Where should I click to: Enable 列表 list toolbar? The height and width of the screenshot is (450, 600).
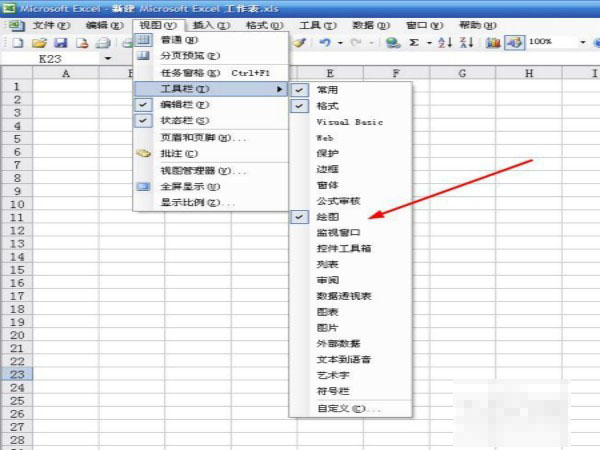pos(351,264)
